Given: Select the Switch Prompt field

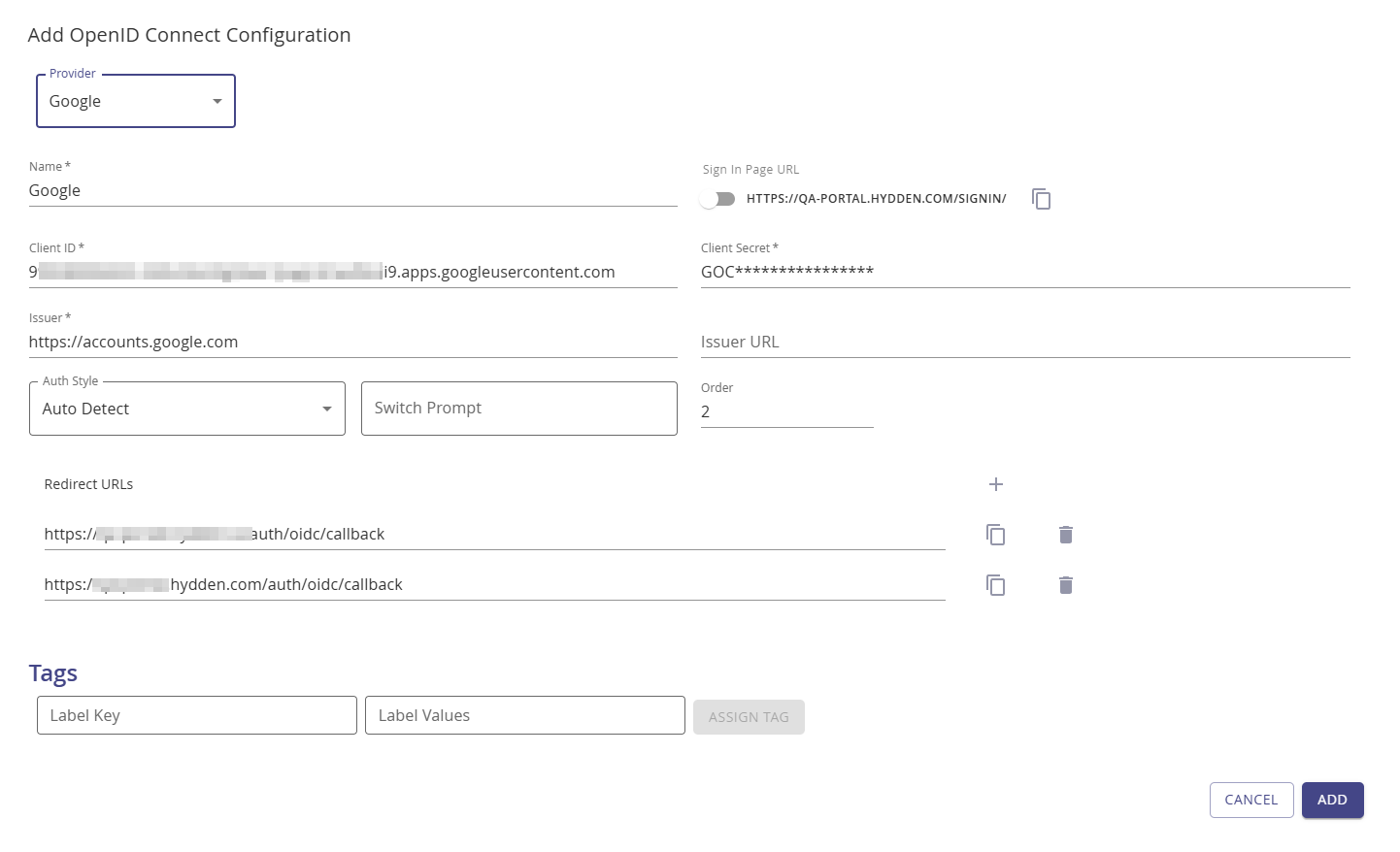Looking at the screenshot, I should pyautogui.click(x=518, y=409).
